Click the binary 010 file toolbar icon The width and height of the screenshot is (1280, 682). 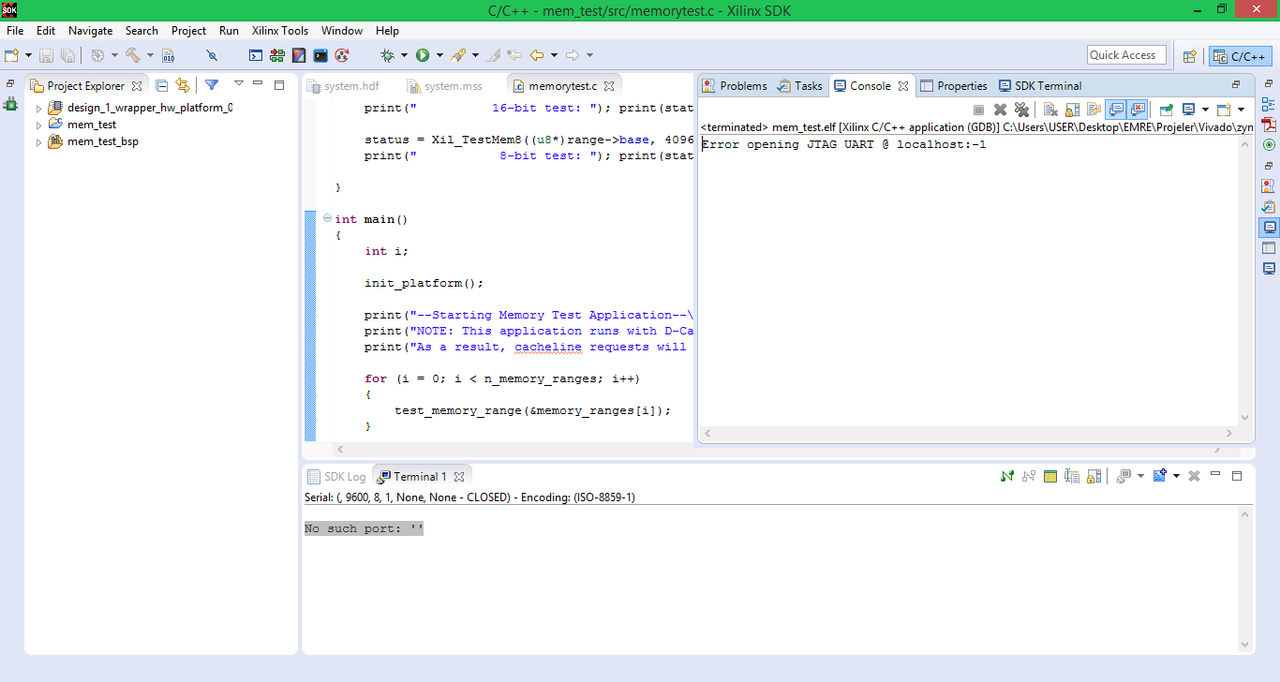[168, 55]
